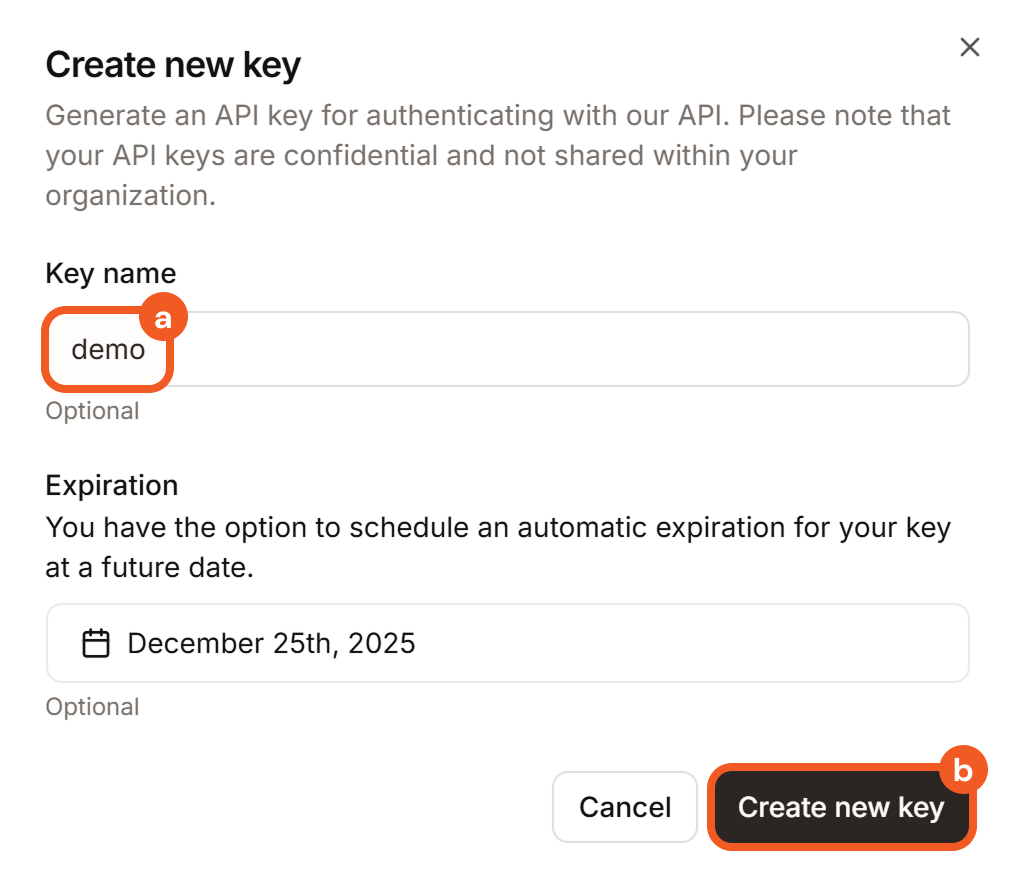Click the "Create new key" dialog heading
This screenshot has width=1014, height=889.
[173, 66]
